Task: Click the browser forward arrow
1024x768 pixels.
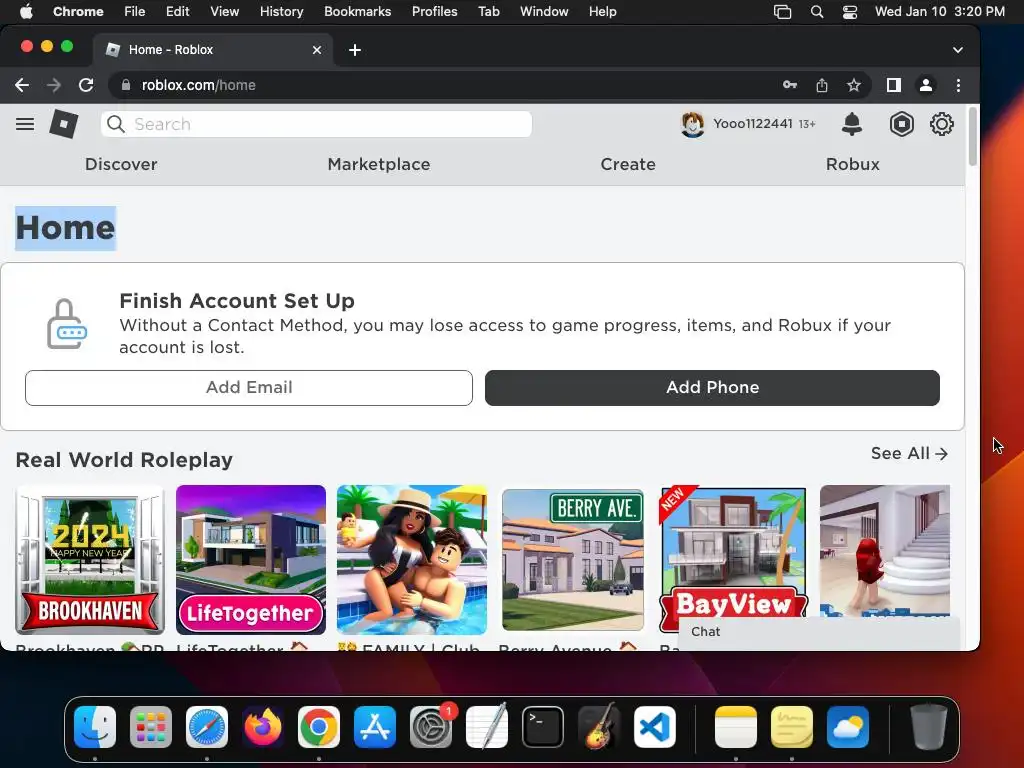Action: pyautogui.click(x=54, y=85)
